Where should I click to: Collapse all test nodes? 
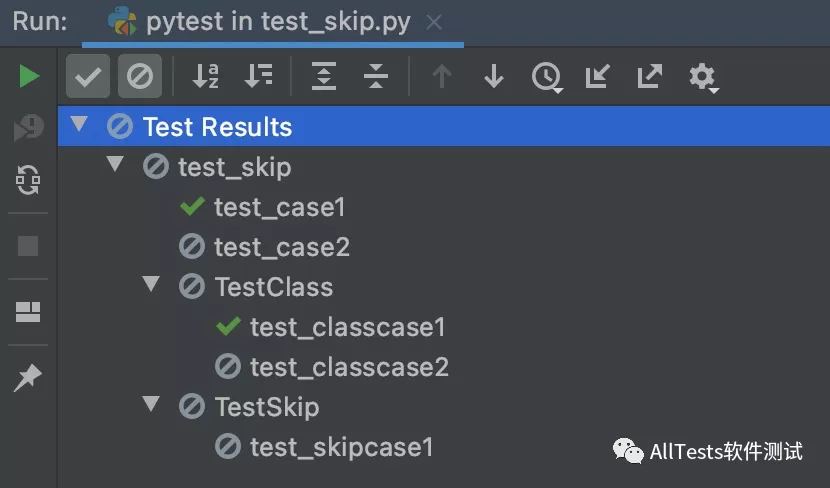[375, 77]
